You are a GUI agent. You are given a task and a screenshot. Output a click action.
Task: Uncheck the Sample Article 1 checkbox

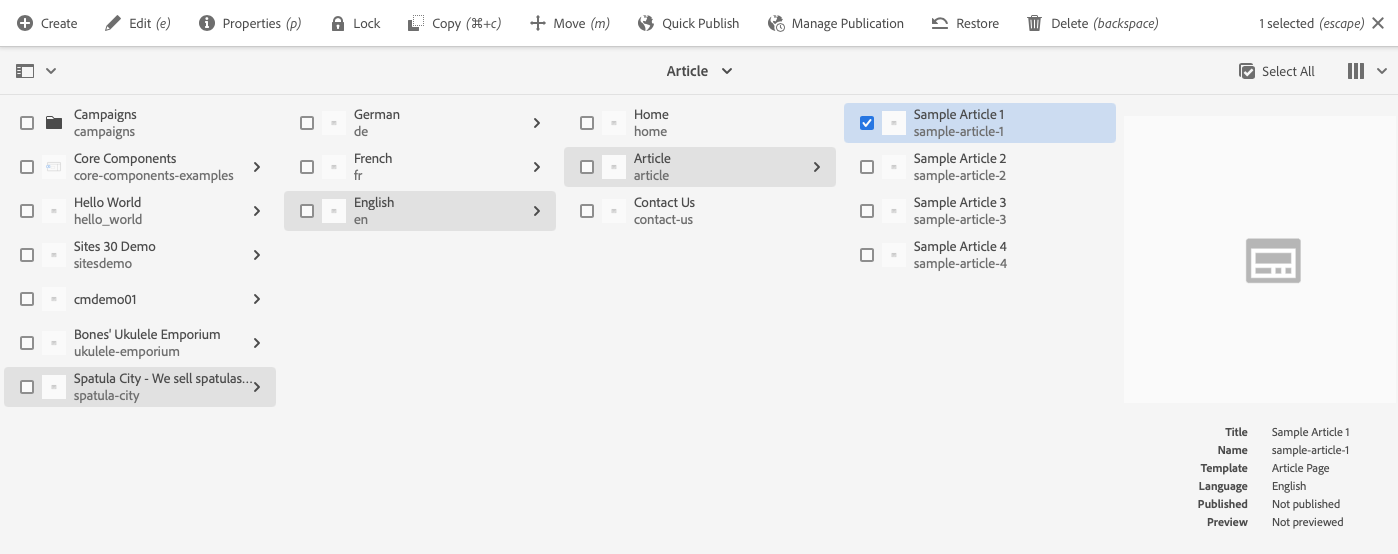[867, 123]
